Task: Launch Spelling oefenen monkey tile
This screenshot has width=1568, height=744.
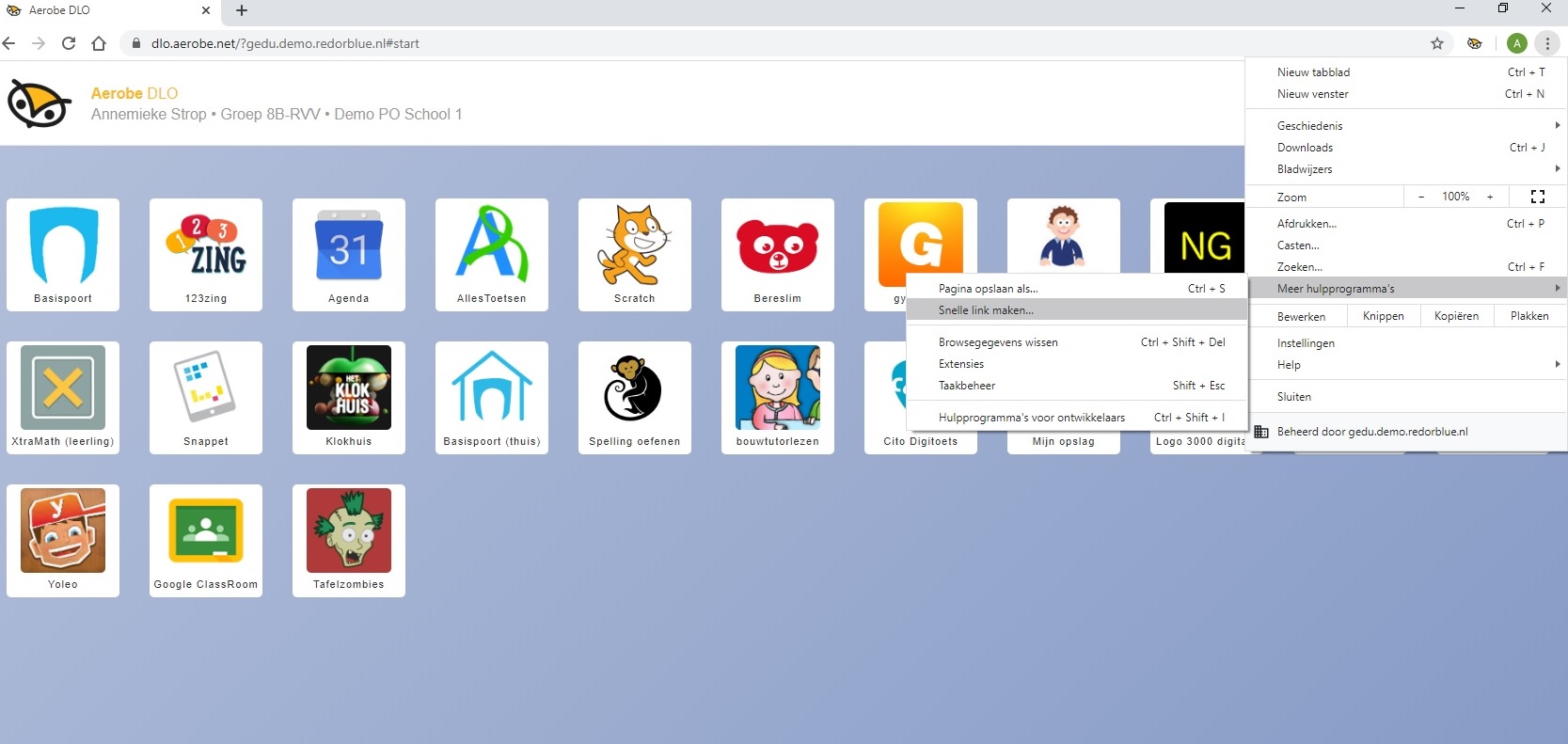Action: coord(635,397)
